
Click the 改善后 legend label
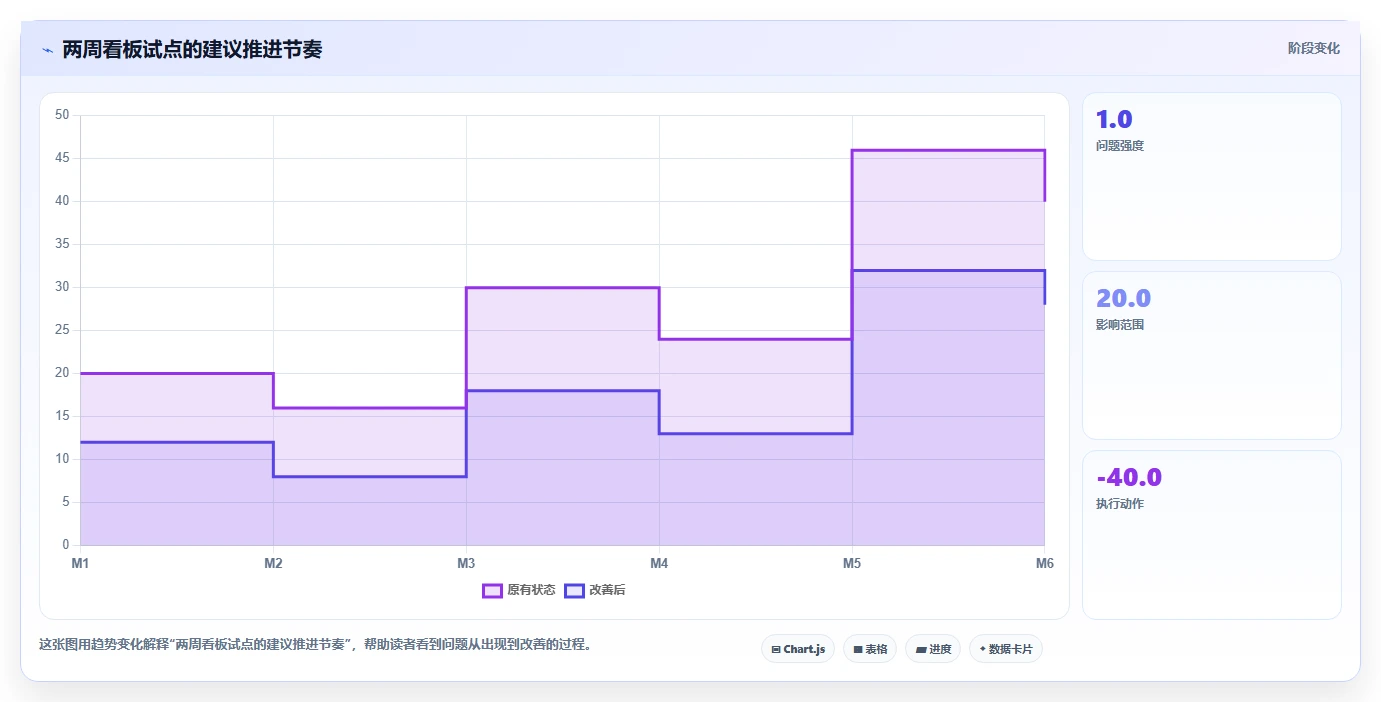(607, 590)
